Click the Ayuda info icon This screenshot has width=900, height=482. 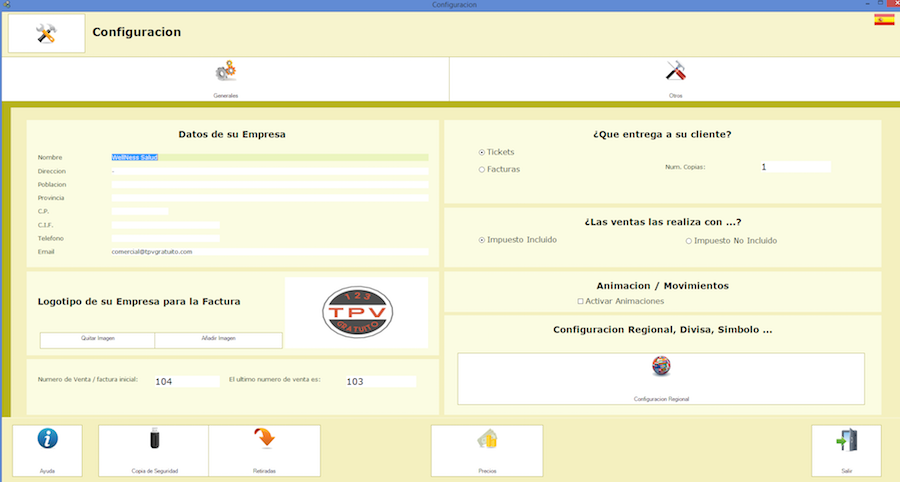pyautogui.click(x=47, y=441)
